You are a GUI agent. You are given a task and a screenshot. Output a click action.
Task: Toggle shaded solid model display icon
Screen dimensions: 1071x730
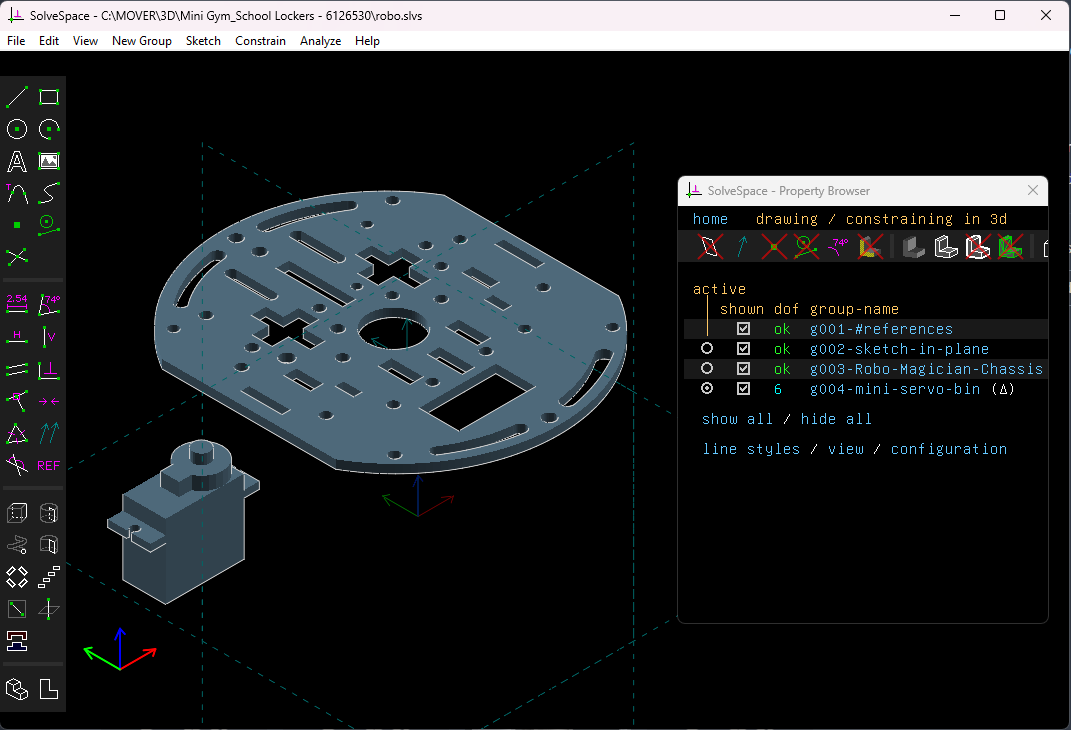click(913, 247)
